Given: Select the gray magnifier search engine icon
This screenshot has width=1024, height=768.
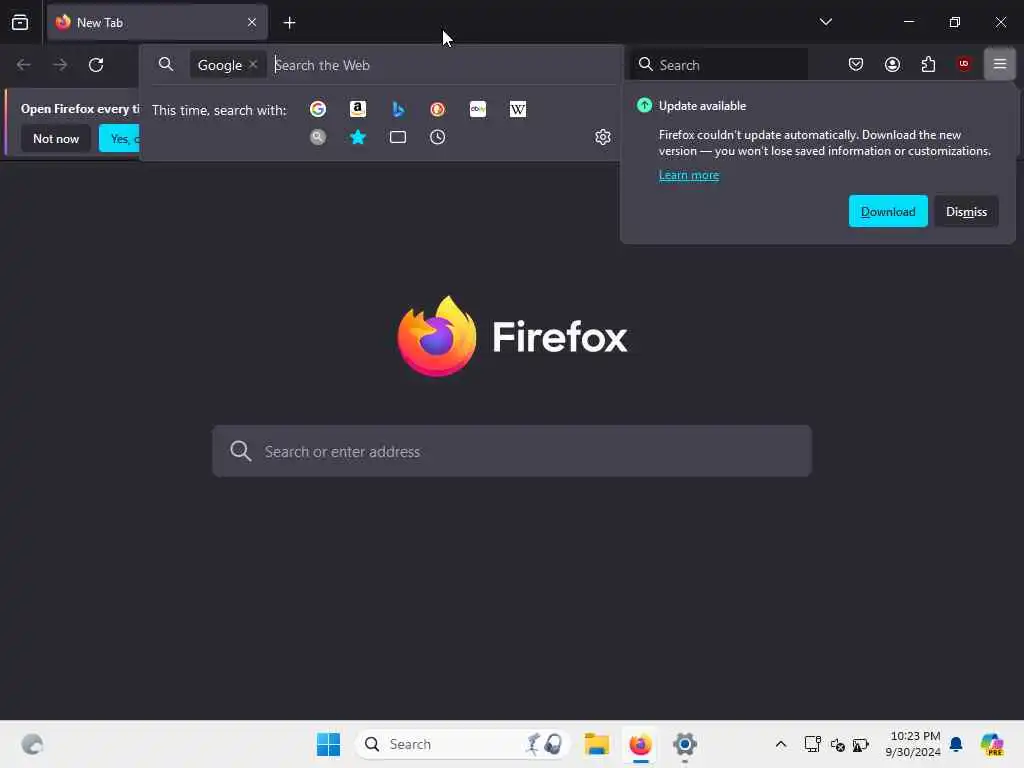Looking at the screenshot, I should pyautogui.click(x=318, y=137).
